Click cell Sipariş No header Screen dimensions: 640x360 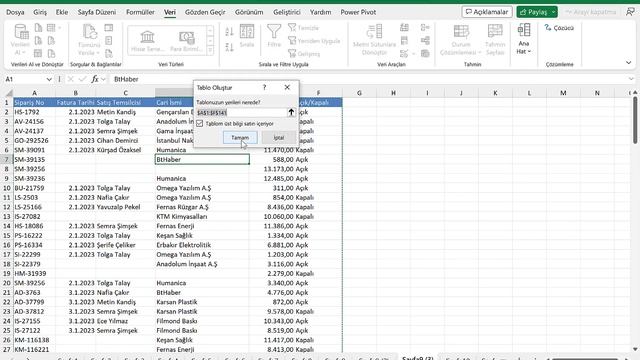(x=34, y=102)
